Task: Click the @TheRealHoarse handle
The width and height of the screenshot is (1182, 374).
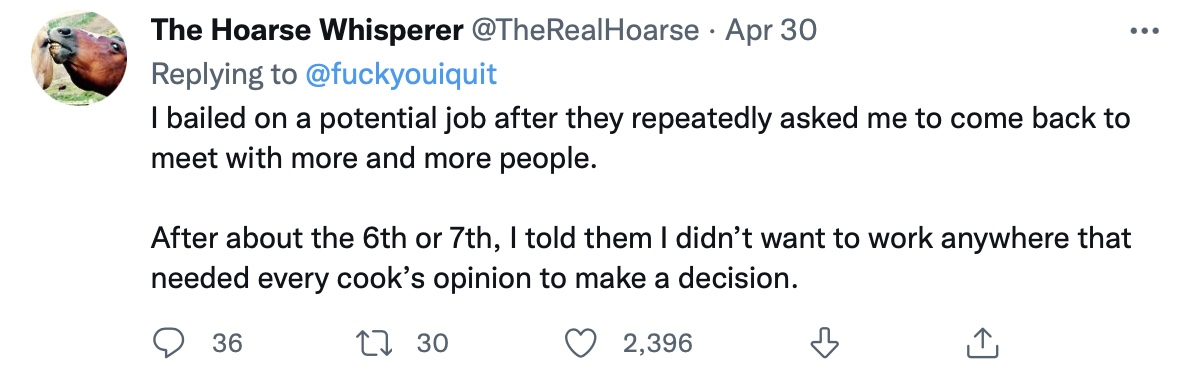Action: pyautogui.click(x=584, y=30)
